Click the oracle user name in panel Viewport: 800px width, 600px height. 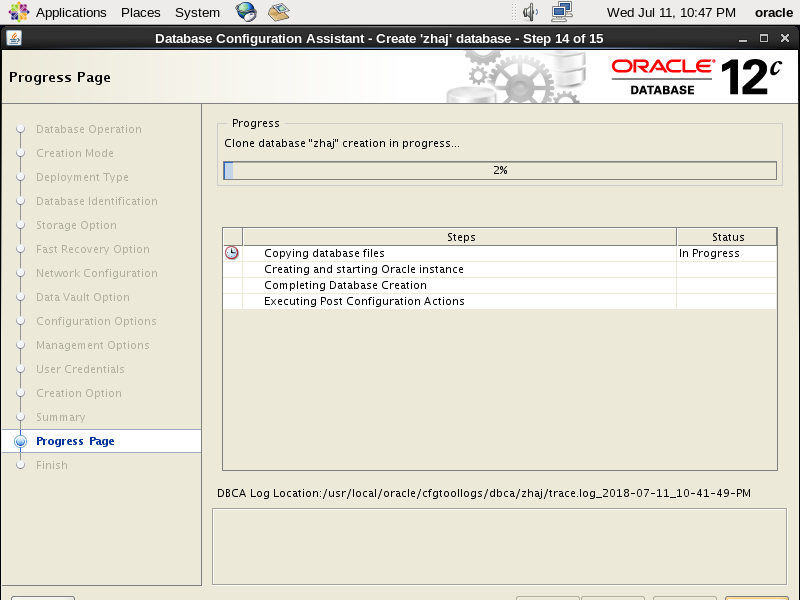click(773, 12)
